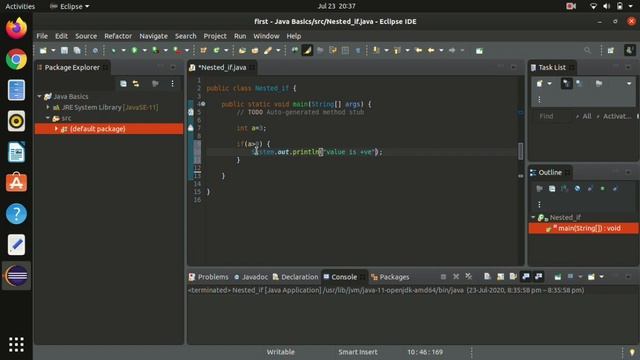Expand the JRE System Library node
This screenshot has width=640, height=360.
coord(48,107)
